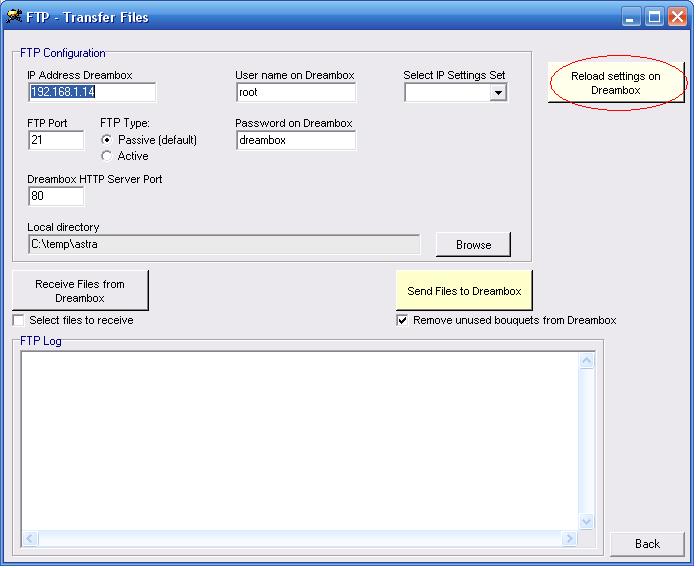Enable Select files to receive checkbox
This screenshot has height=568, width=696.
(19, 320)
